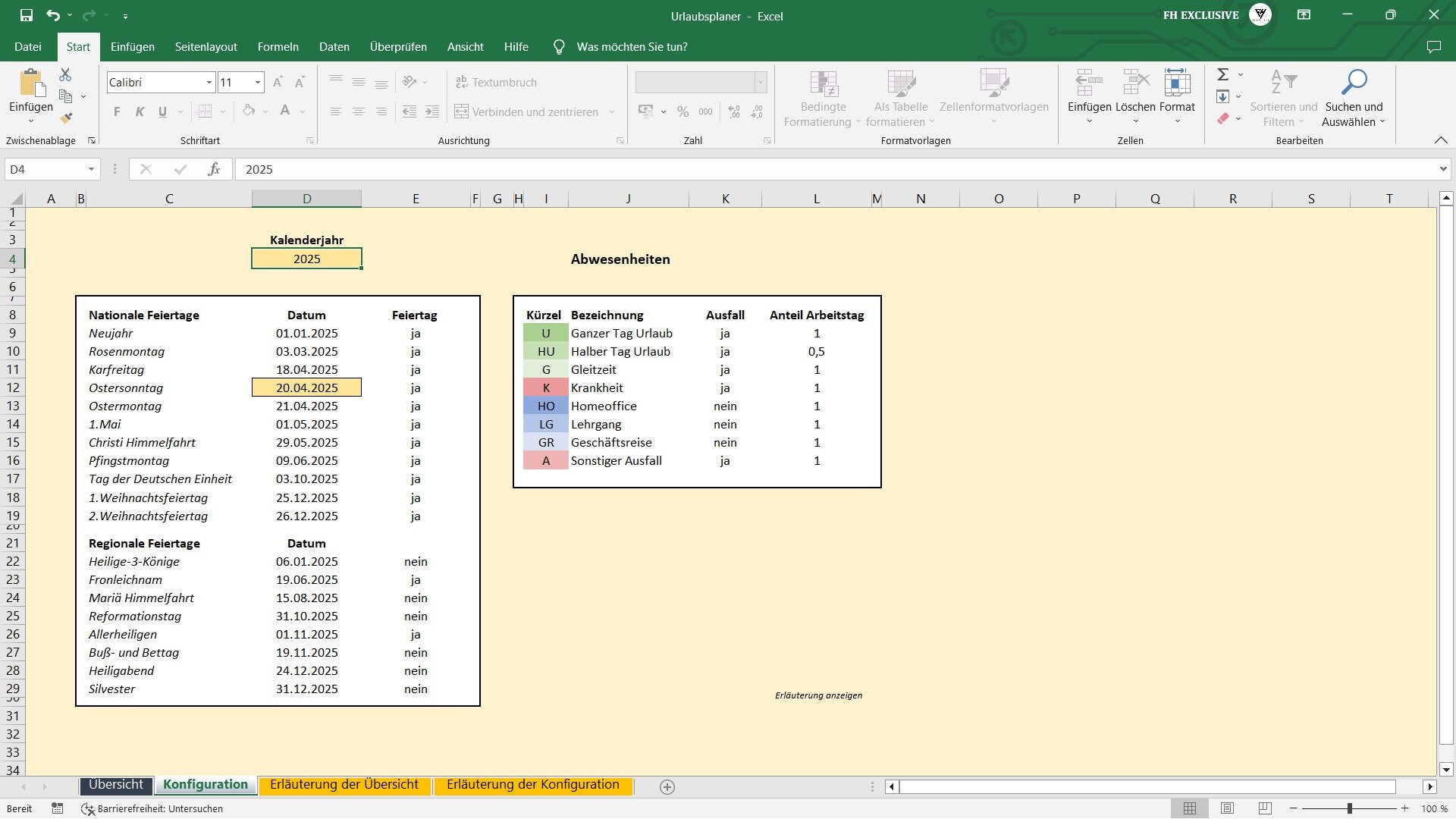Click Als Tabelle formatieren
The image size is (1456, 819).
click(x=901, y=97)
